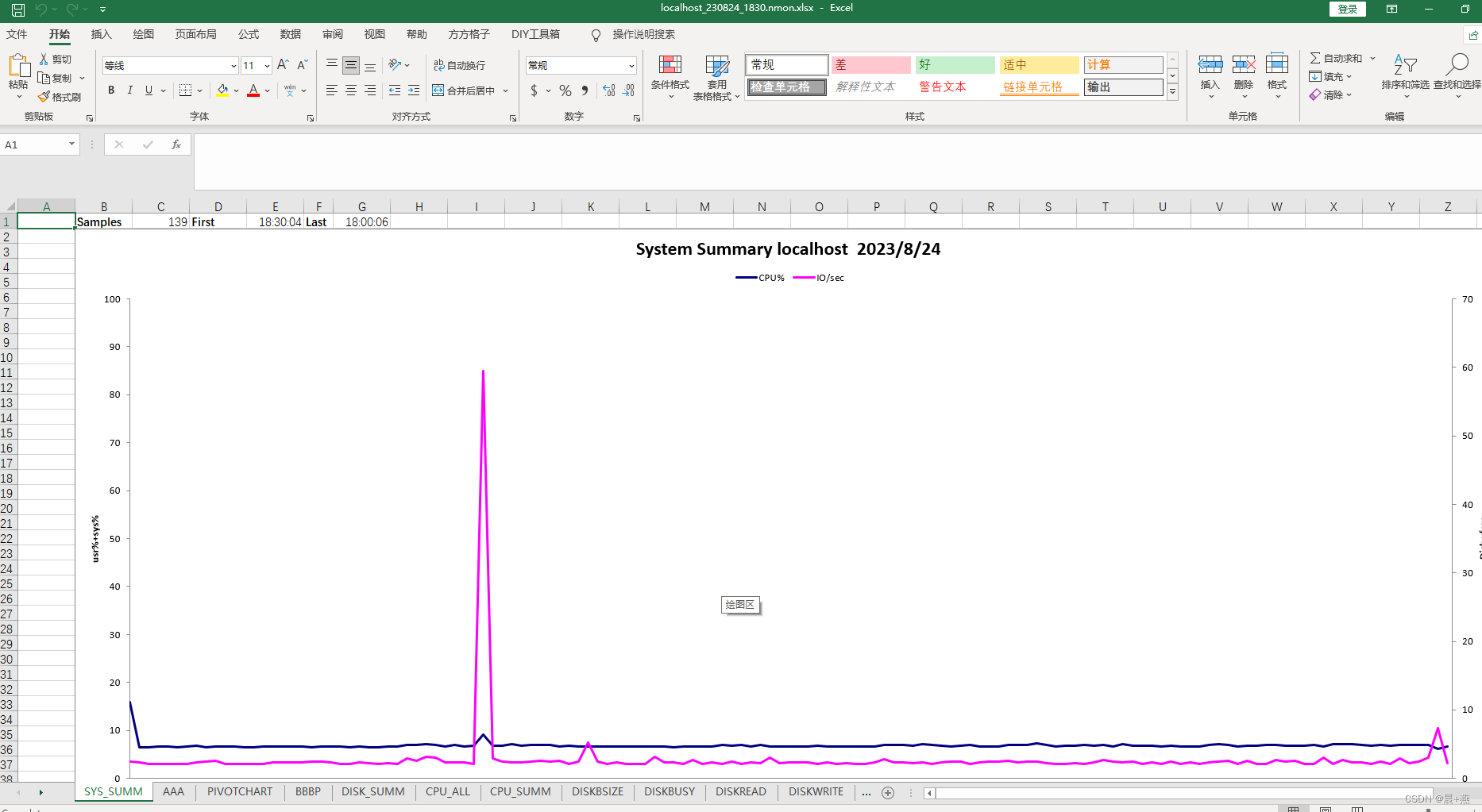
Task: Click the Paste clipboard icon
Action: pyautogui.click(x=19, y=67)
